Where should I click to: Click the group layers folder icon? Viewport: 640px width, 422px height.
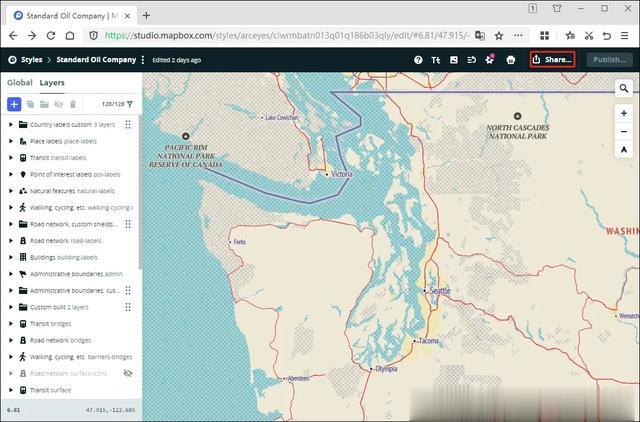[44, 104]
